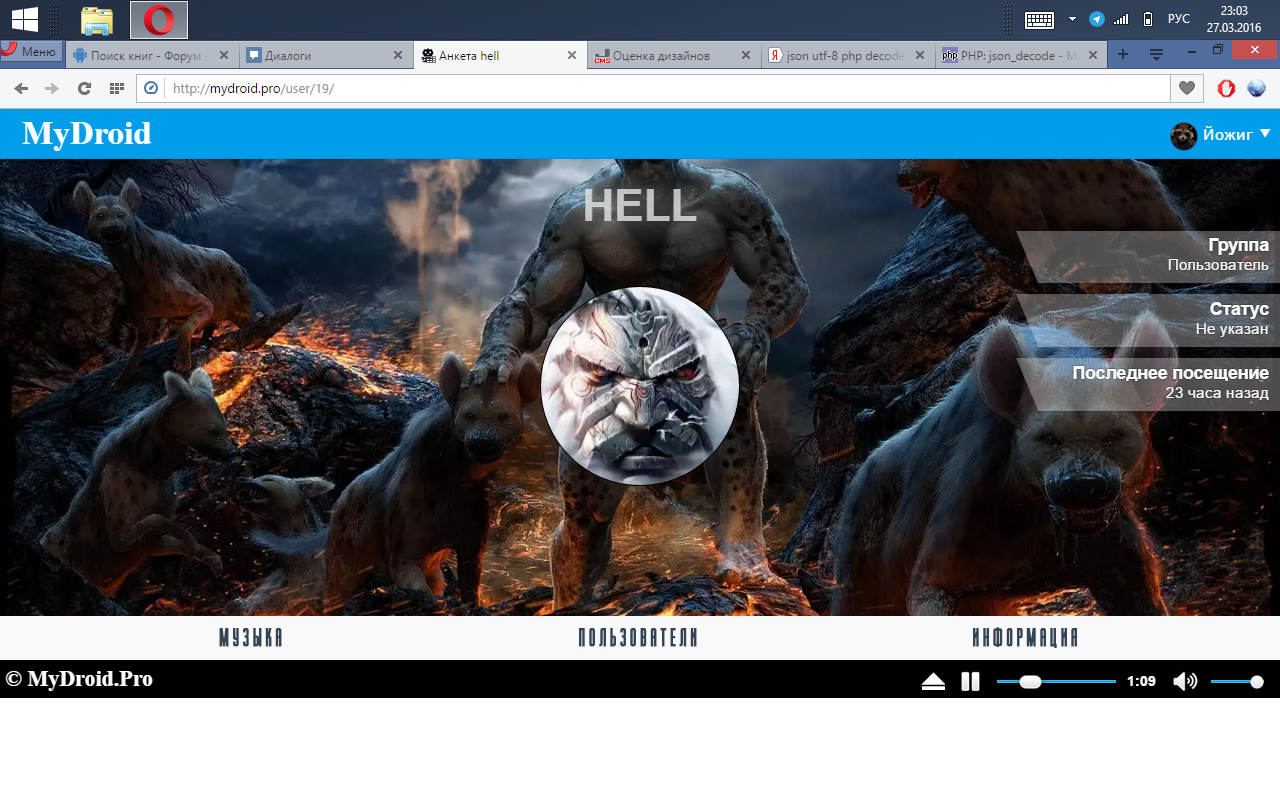Click the Opera icon in the taskbar
Viewport: 1280px width, 800px height.
(158, 20)
